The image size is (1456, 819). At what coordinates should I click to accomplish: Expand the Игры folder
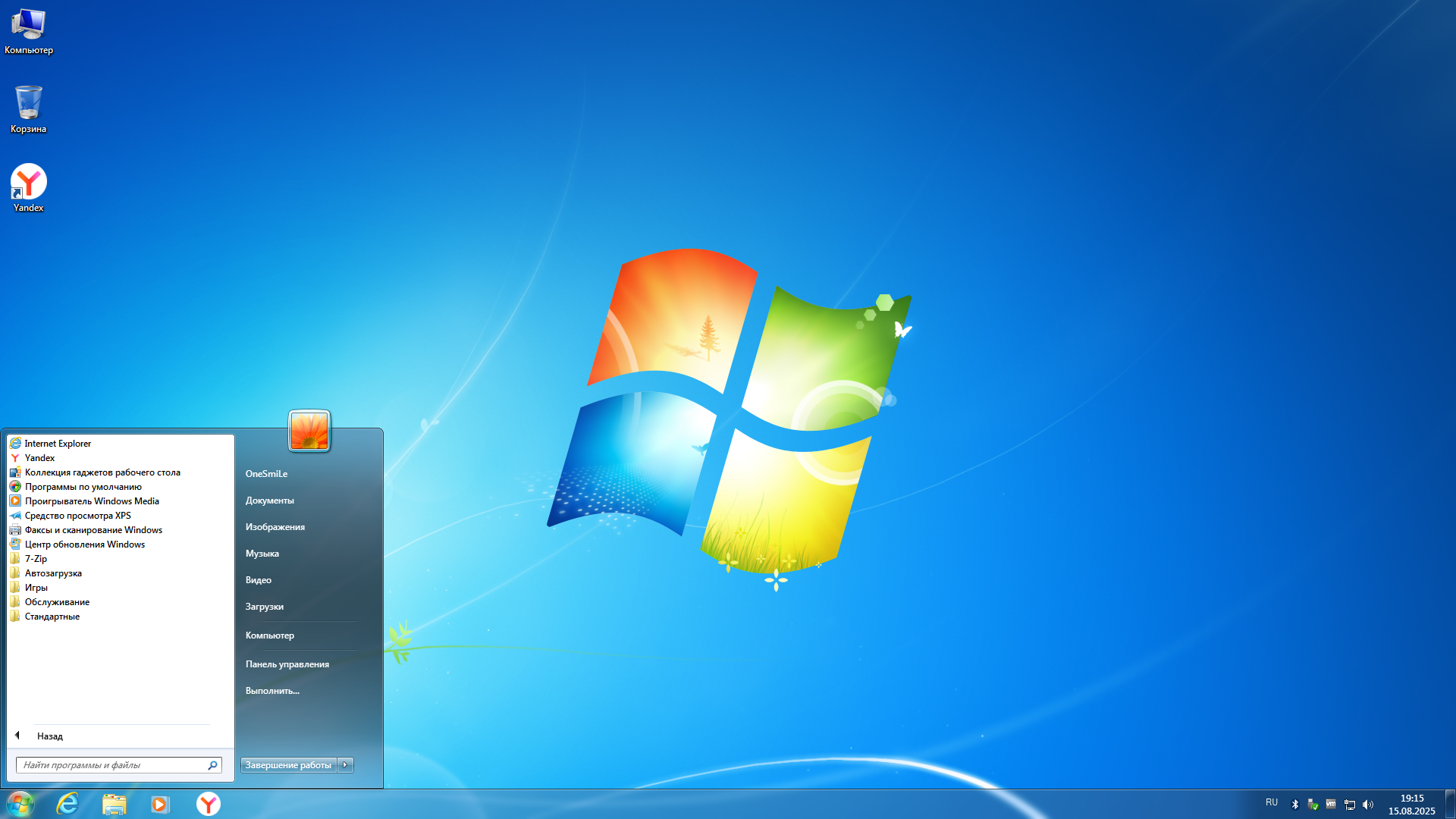[121, 588]
